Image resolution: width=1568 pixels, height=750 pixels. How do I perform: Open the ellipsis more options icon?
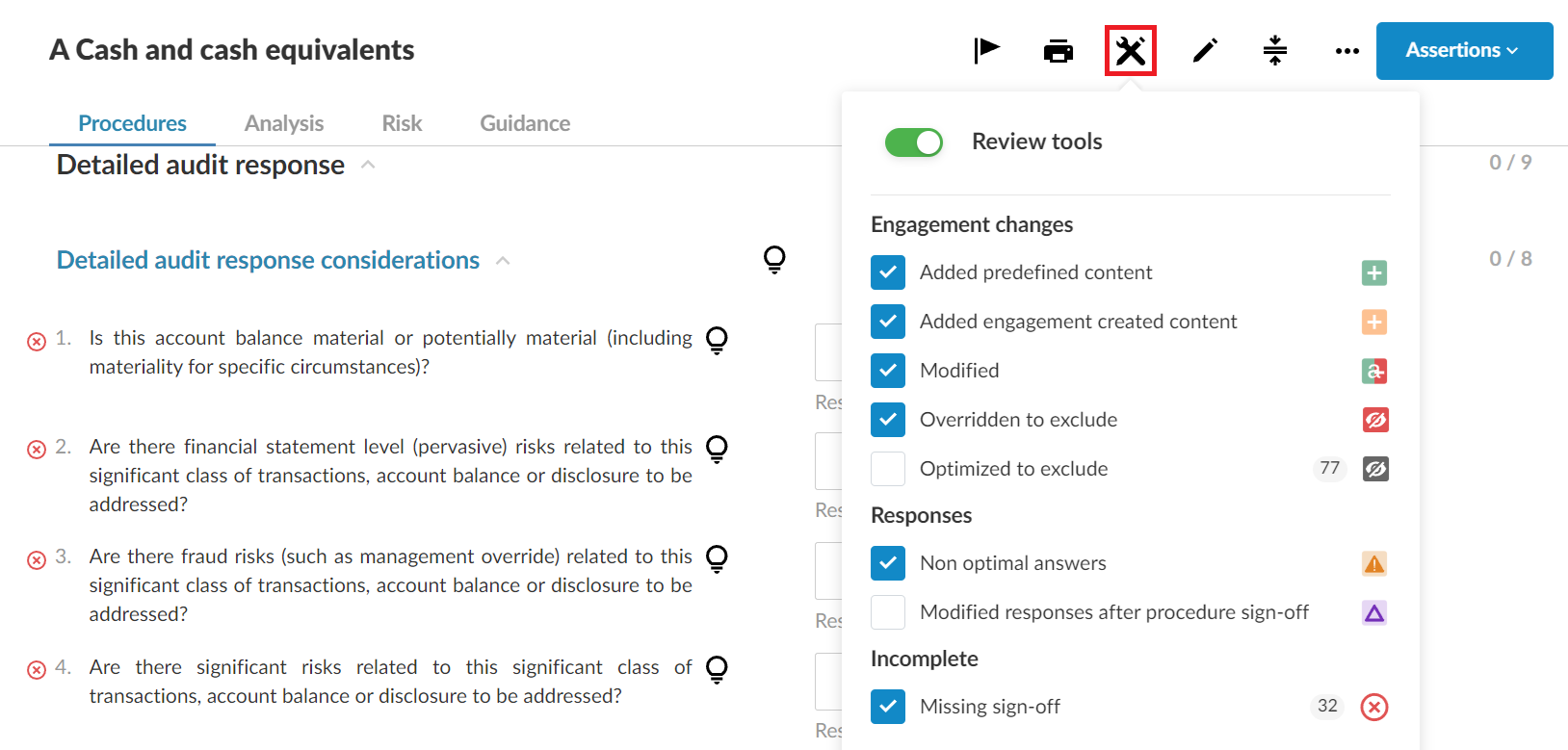click(1346, 51)
